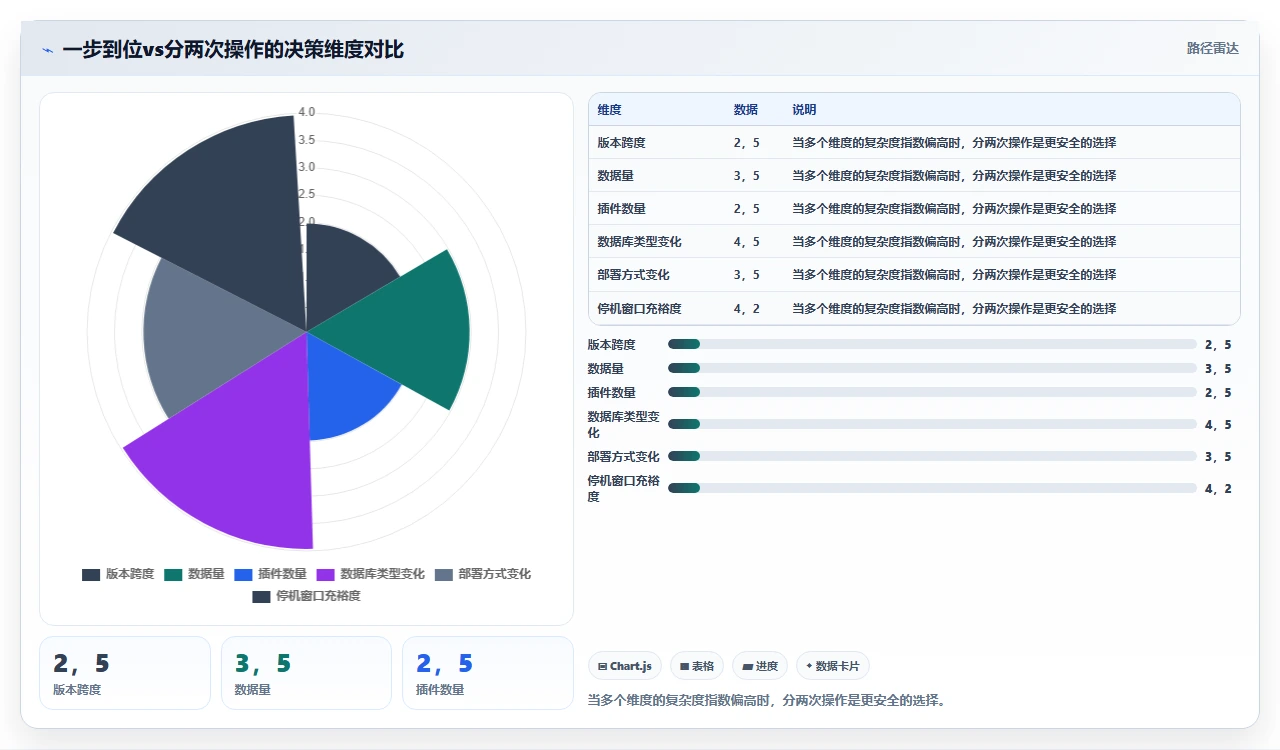This screenshot has height=750, width=1280.
Task: Toggle the 停机窗口充裕度 legend item
Action: point(306,596)
